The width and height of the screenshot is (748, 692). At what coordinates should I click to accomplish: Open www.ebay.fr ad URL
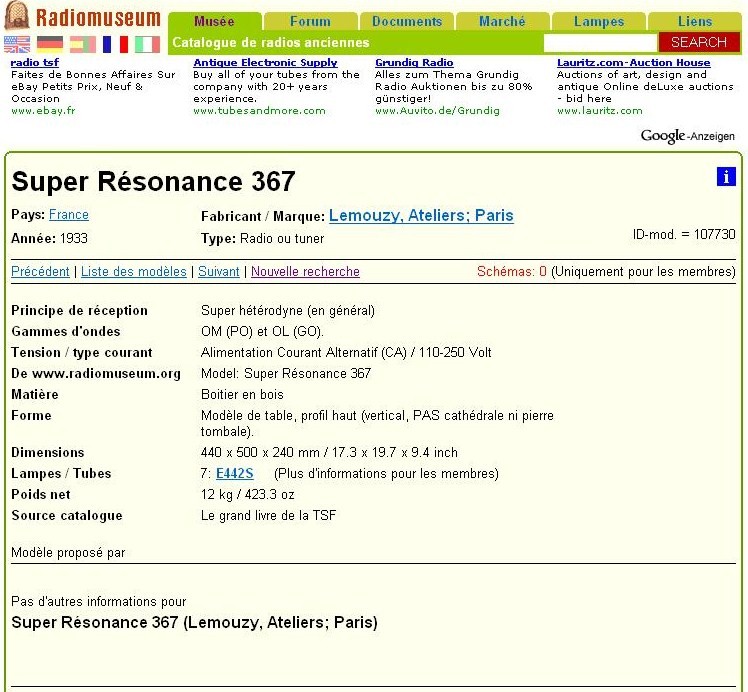pyautogui.click(x=43, y=111)
